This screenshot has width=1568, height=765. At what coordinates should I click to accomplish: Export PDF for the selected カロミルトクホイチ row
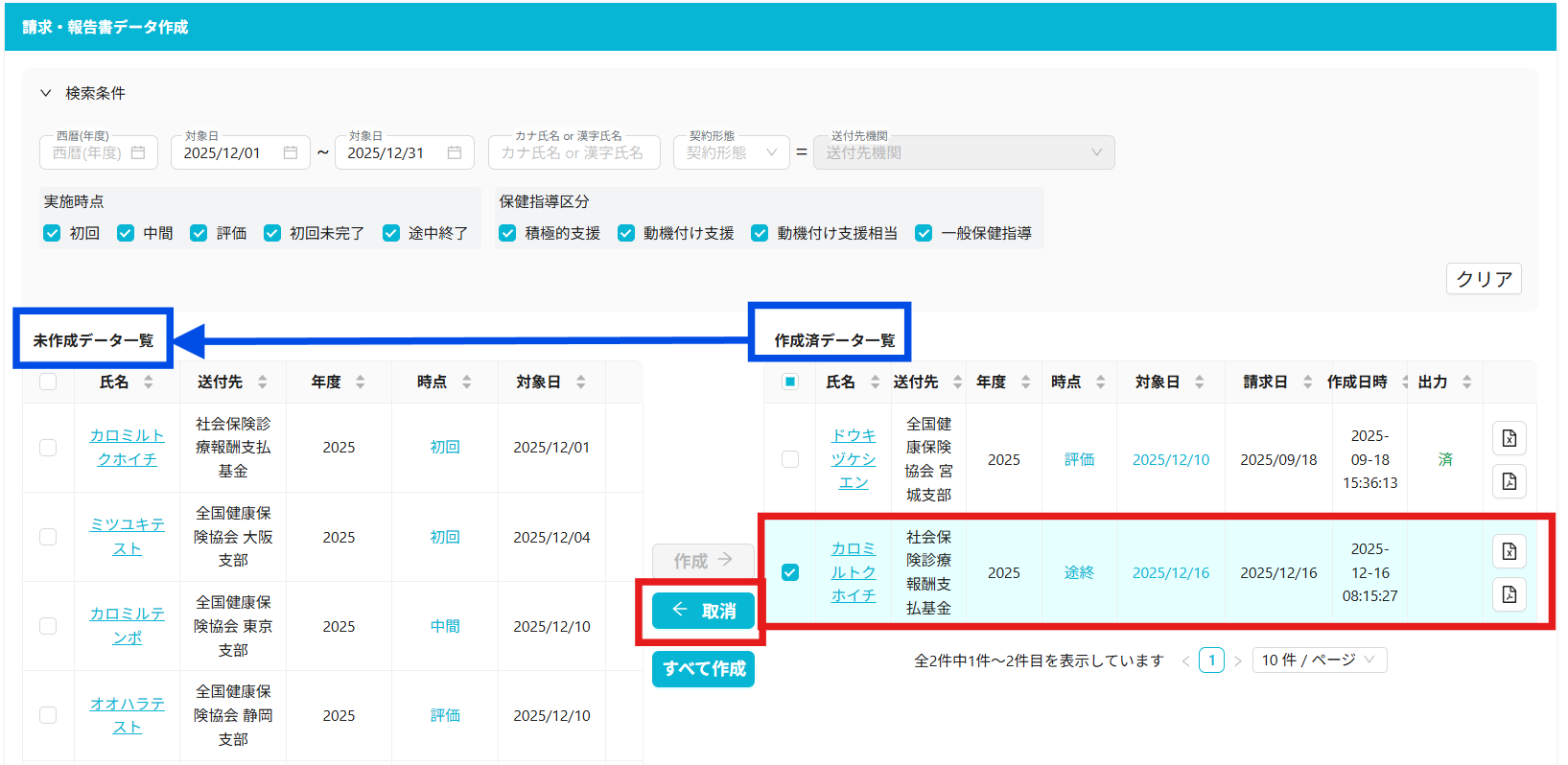(1509, 594)
